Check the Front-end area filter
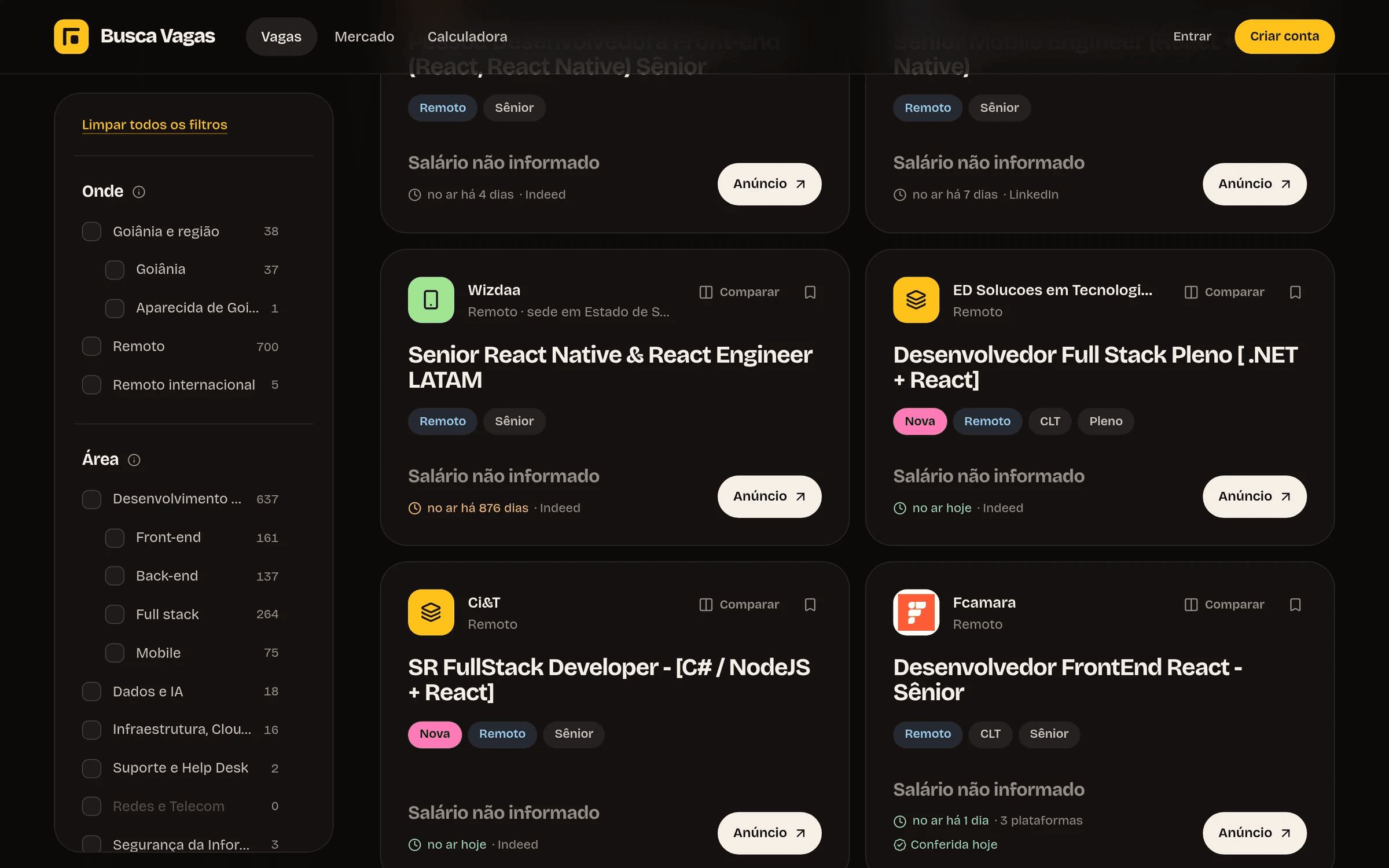Image resolution: width=1389 pixels, height=868 pixels. tap(115, 538)
